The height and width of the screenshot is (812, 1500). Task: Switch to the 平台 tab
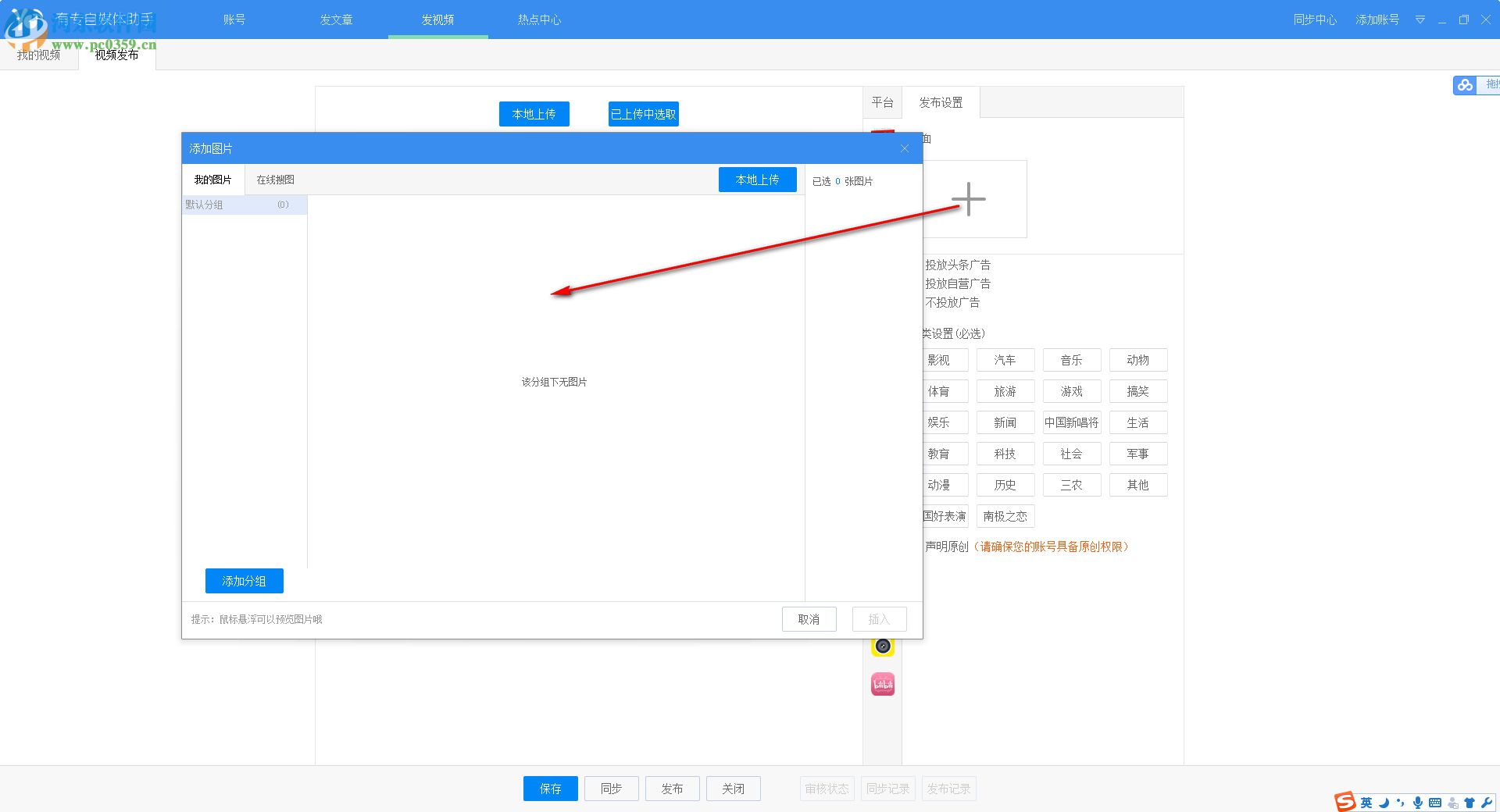(x=883, y=102)
